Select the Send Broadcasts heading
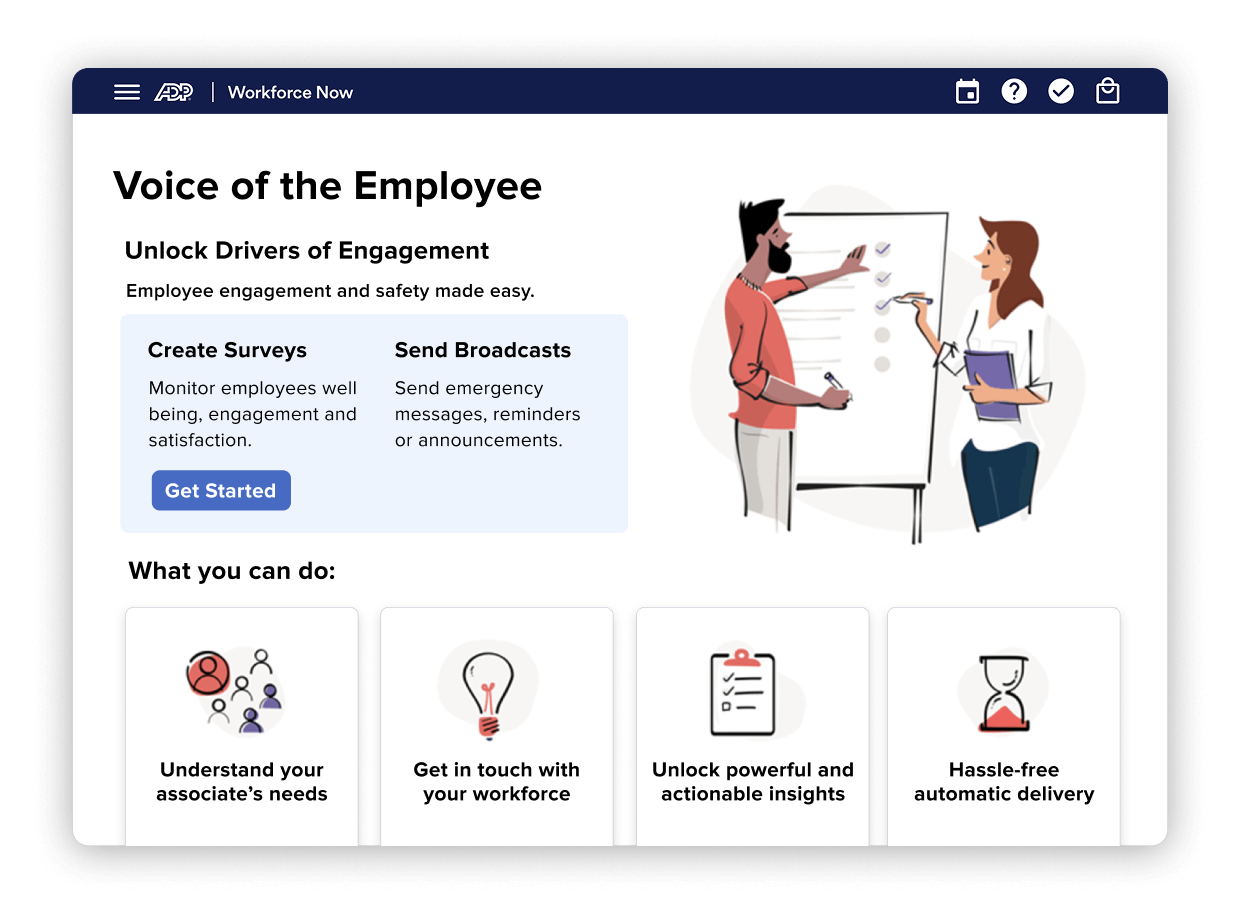 pos(483,350)
